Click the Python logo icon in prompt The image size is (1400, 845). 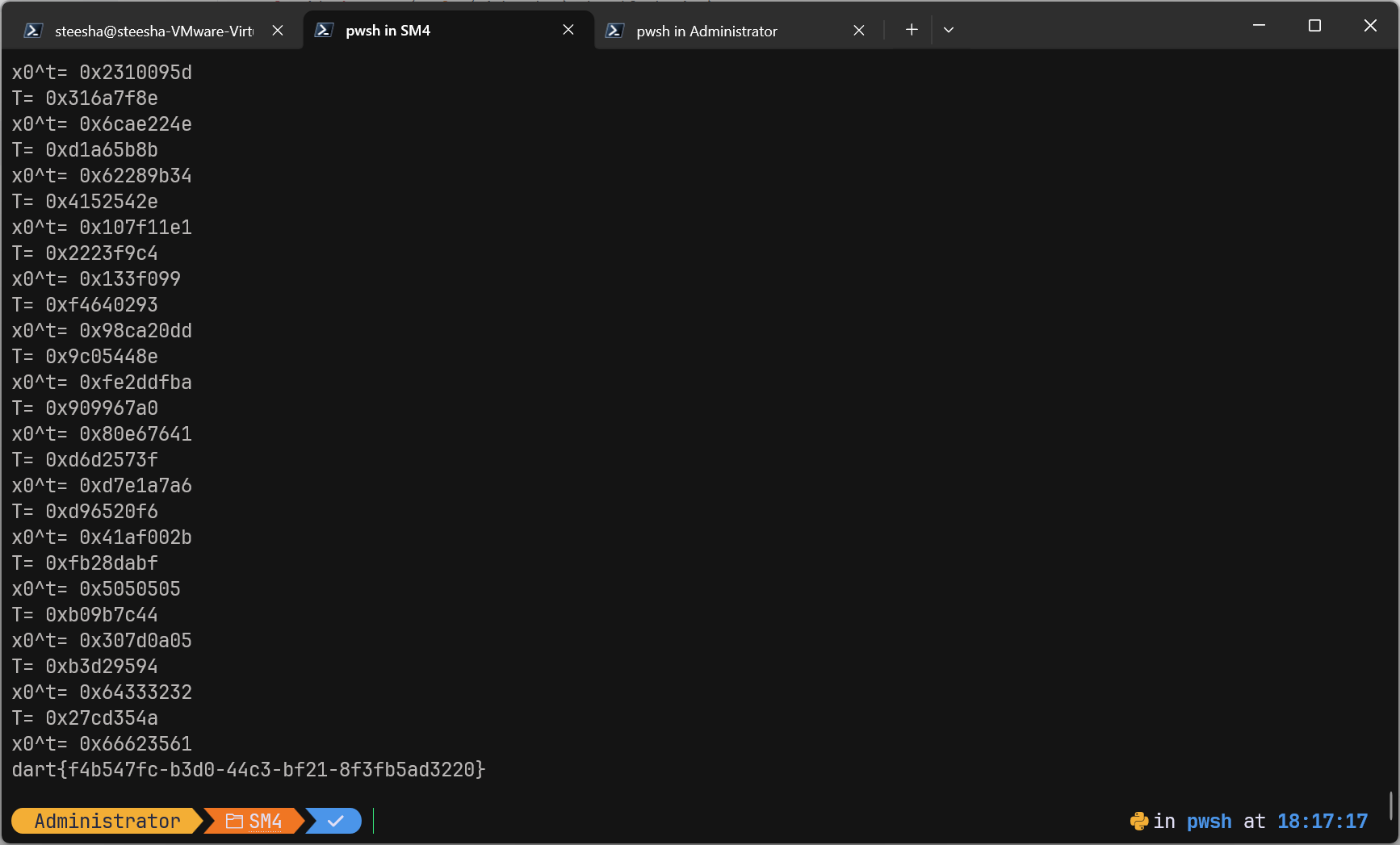pyautogui.click(x=1138, y=821)
